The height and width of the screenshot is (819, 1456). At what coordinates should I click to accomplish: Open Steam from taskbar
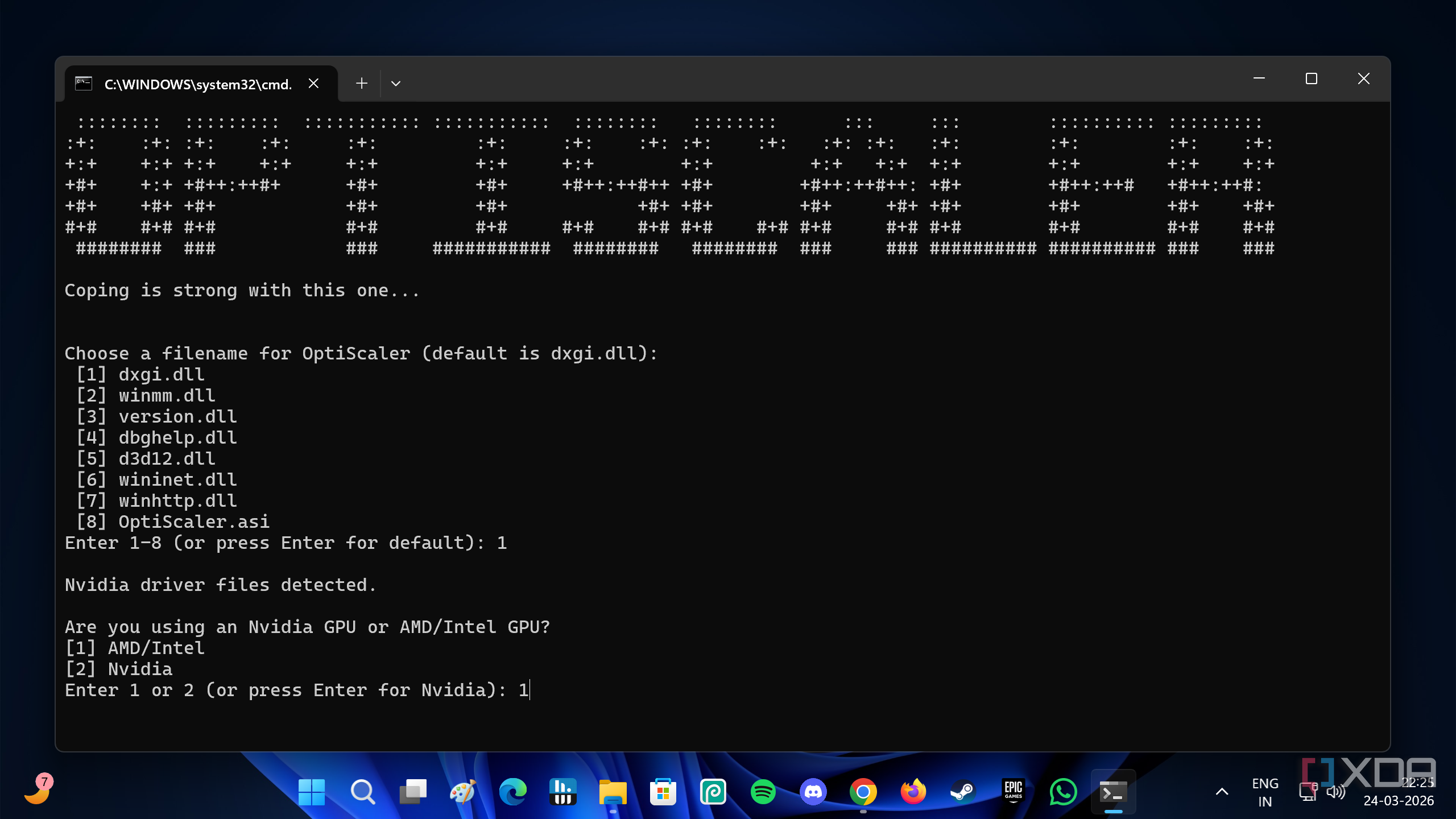[963, 792]
